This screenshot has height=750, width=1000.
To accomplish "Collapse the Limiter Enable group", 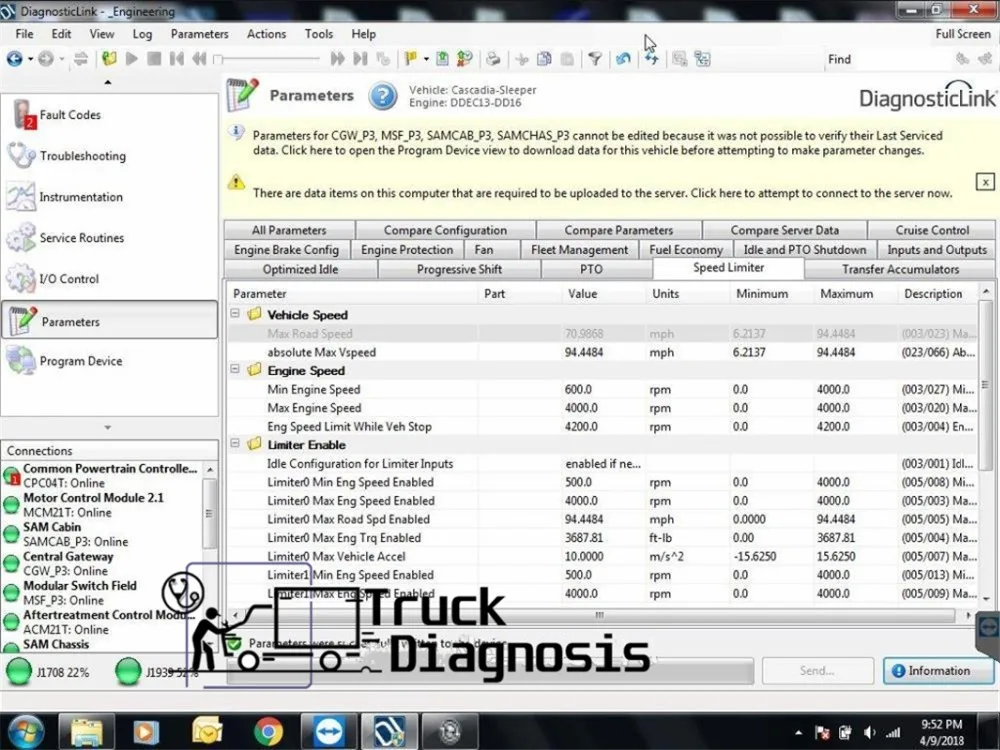I will [235, 443].
